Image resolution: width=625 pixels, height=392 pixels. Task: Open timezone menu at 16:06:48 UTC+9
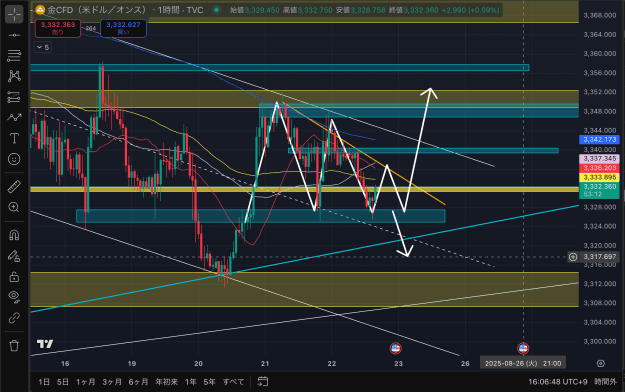point(558,382)
